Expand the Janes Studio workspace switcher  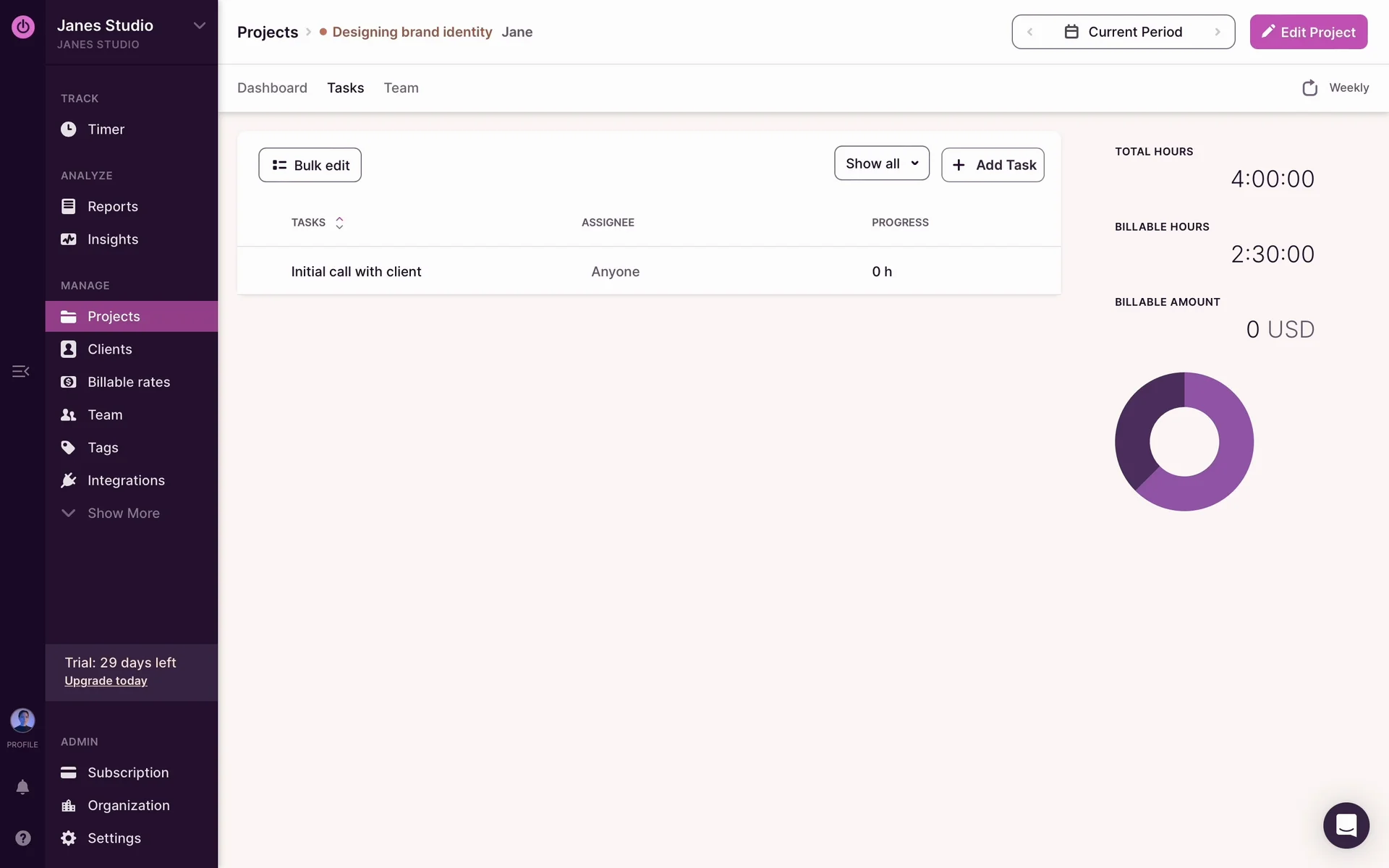[199, 26]
